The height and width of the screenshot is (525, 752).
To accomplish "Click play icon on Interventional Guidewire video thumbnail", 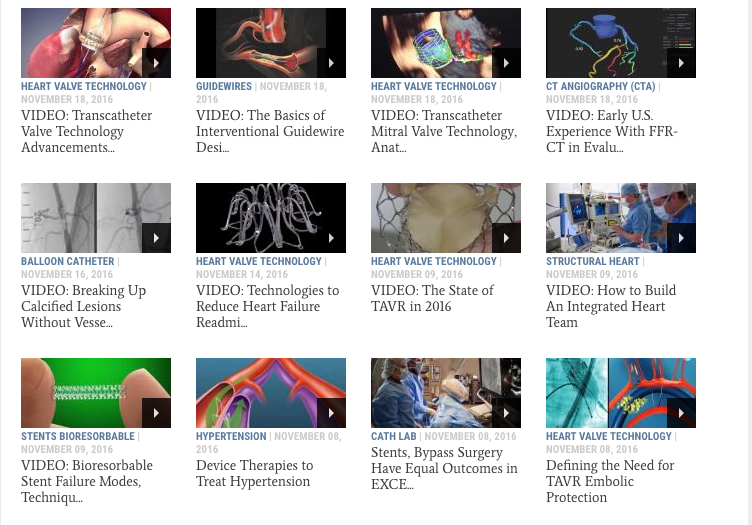I will pos(331,63).
